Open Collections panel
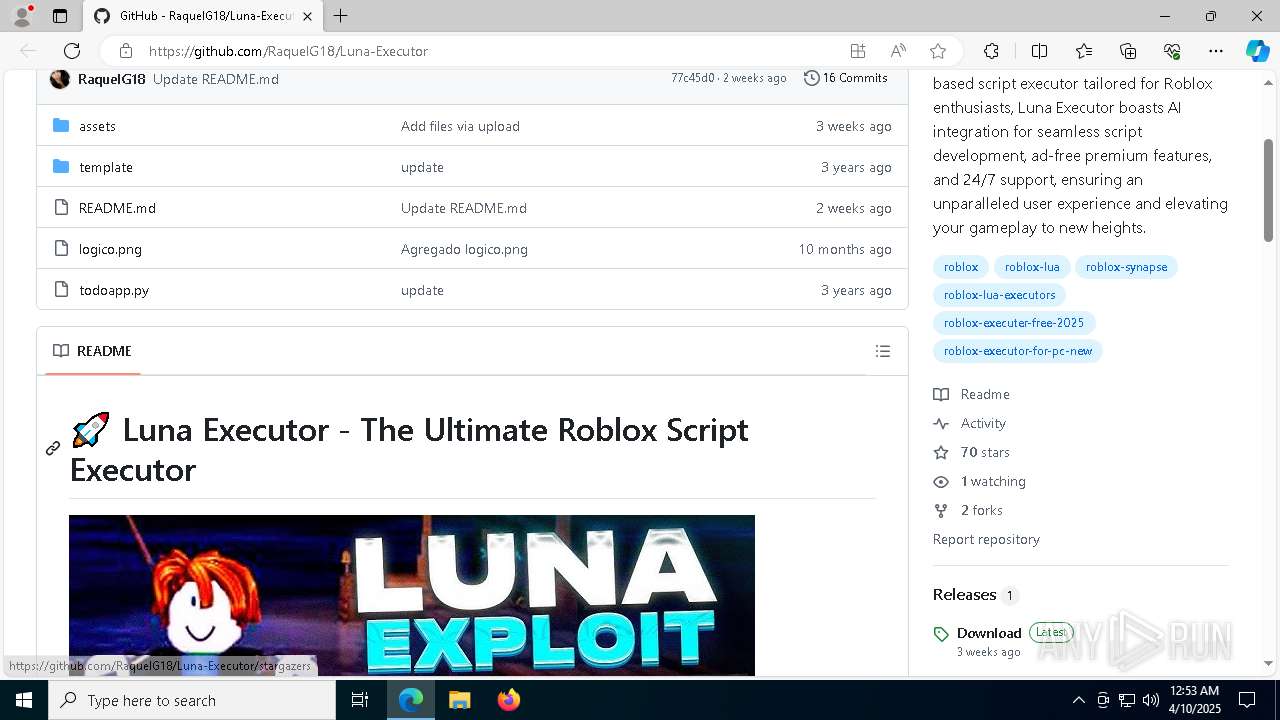1280x720 pixels. click(1128, 51)
